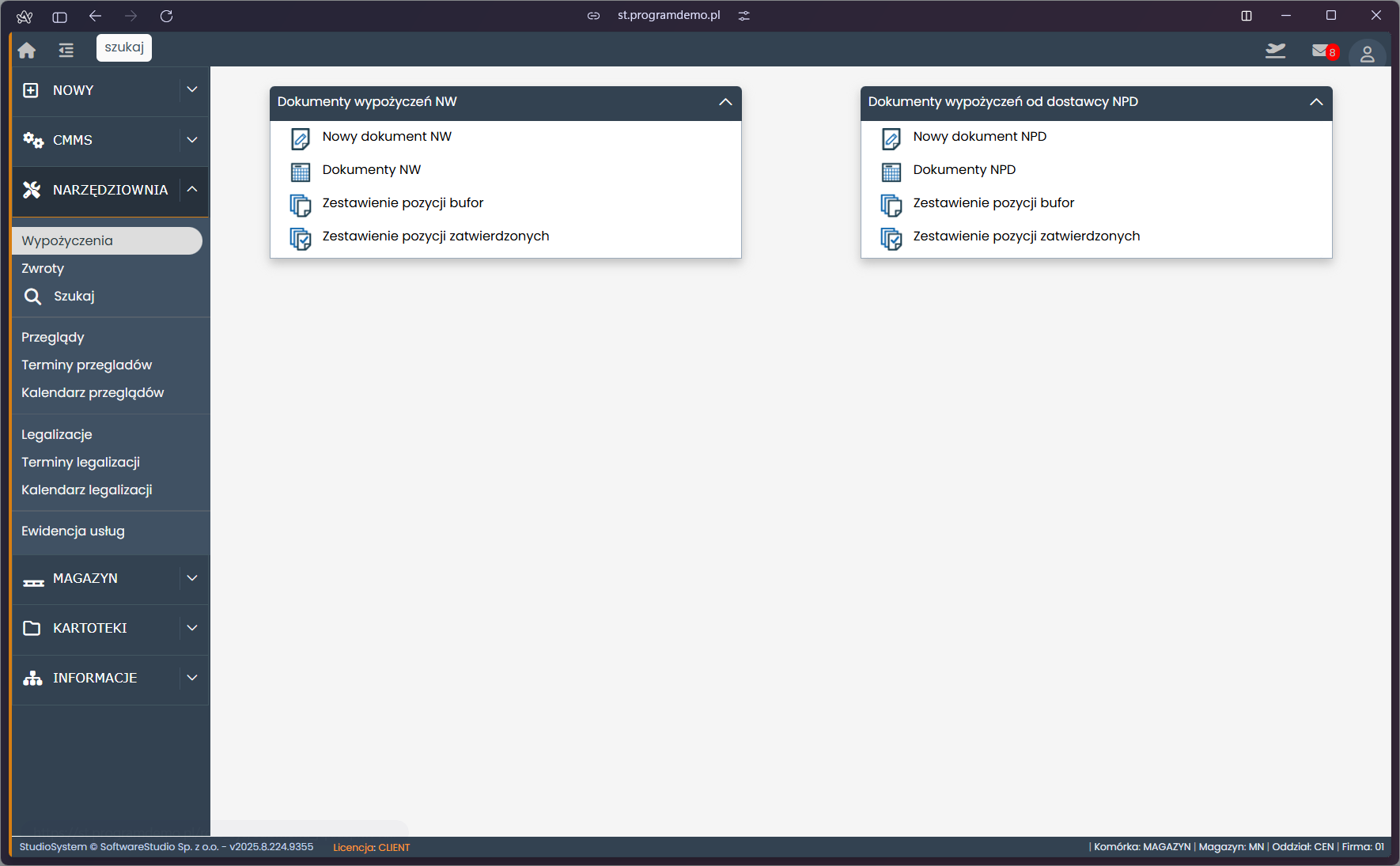The image size is (1400, 866).
Task: Open the mail notifications envelope icon
Action: tap(1320, 51)
